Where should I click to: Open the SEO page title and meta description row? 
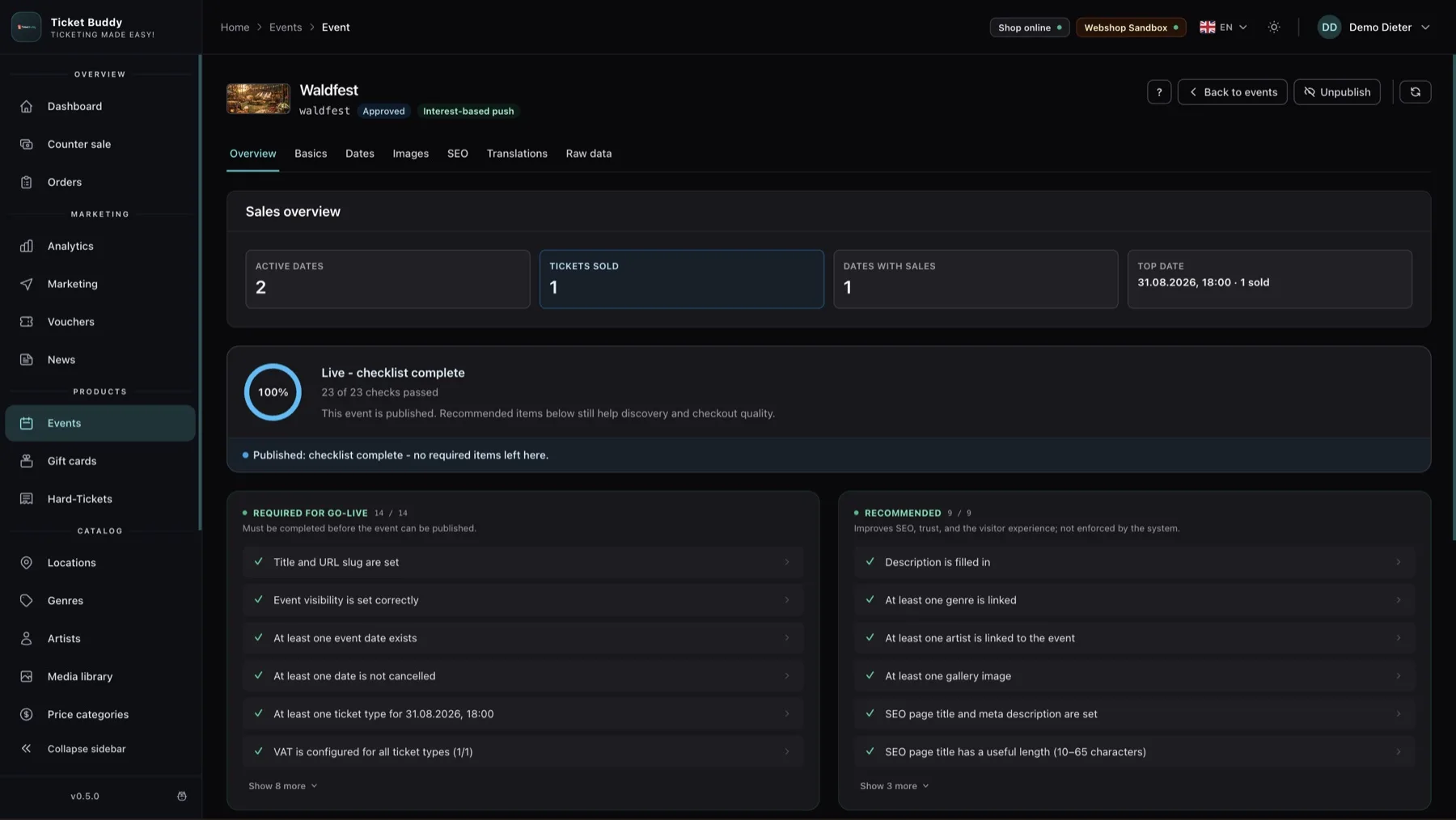tap(1134, 714)
